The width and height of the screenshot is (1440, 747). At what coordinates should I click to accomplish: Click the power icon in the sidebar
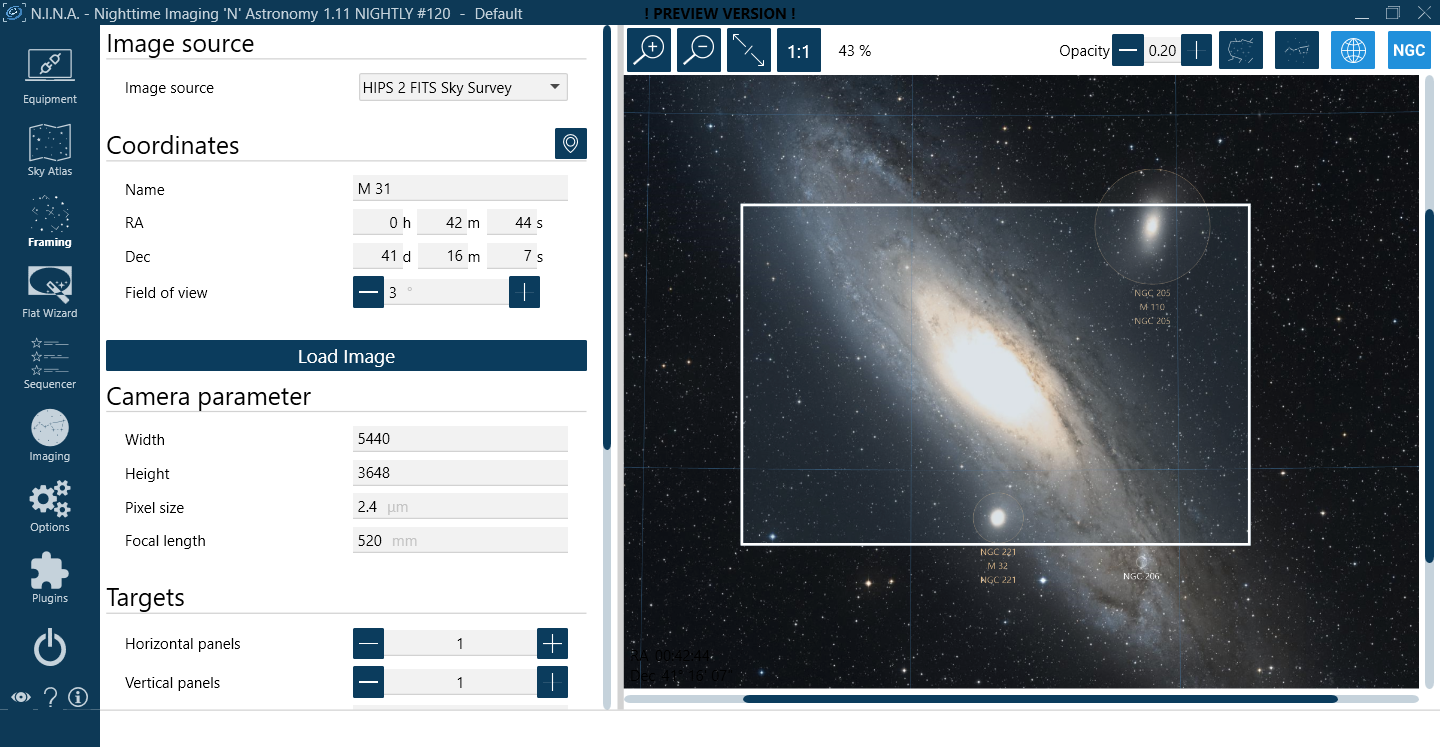[50, 648]
